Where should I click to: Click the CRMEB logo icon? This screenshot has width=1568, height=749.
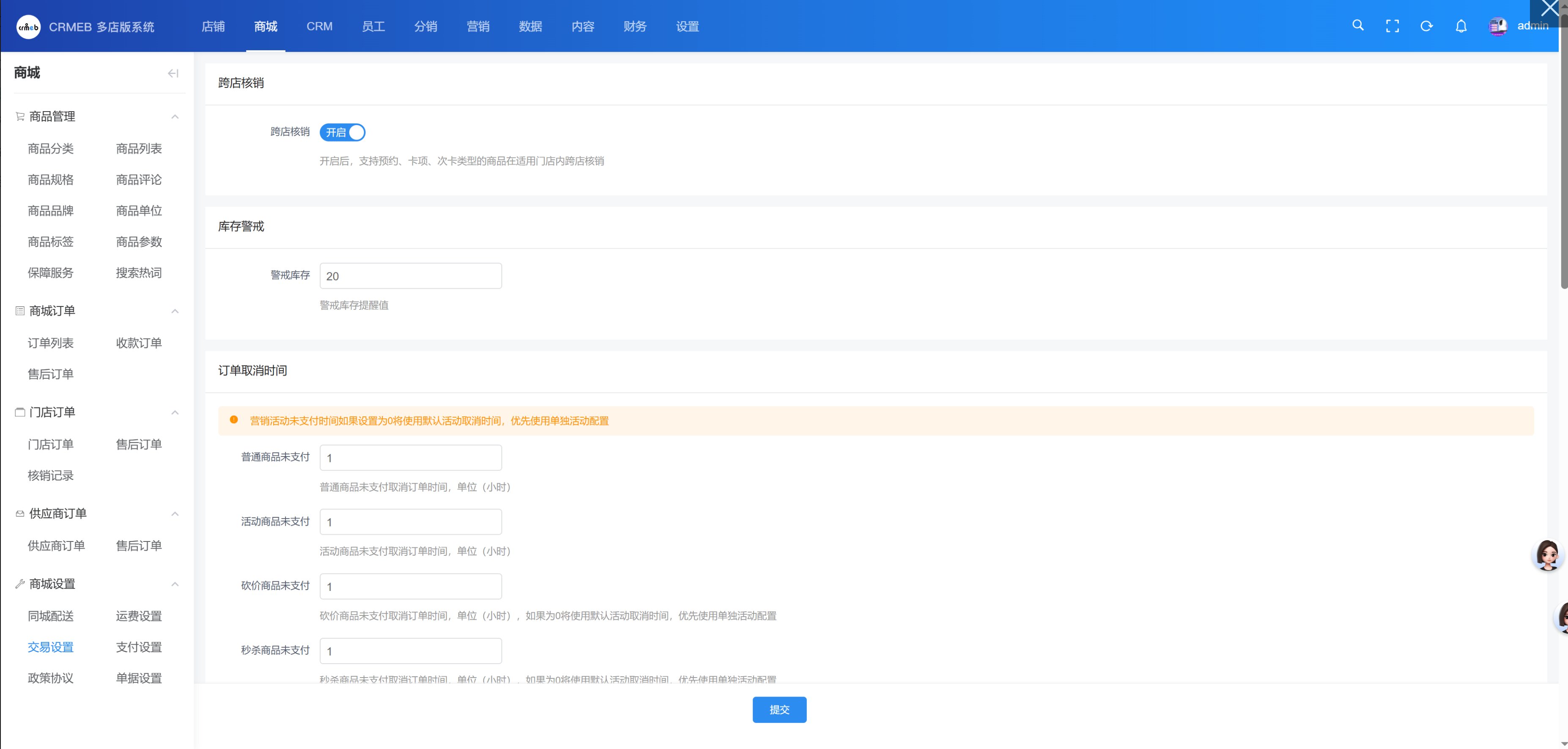[x=28, y=27]
